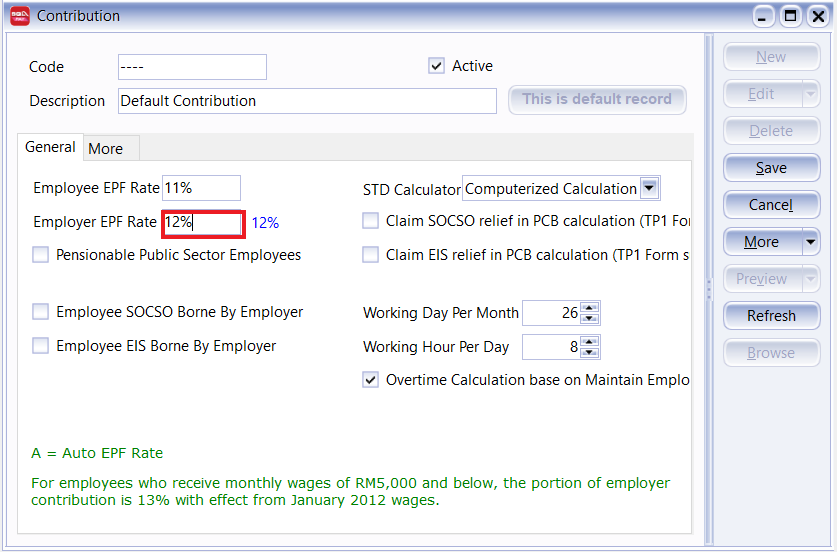Image resolution: width=837 pixels, height=552 pixels.
Task: Click the splitter handle beside the button panel
Action: tap(709, 290)
